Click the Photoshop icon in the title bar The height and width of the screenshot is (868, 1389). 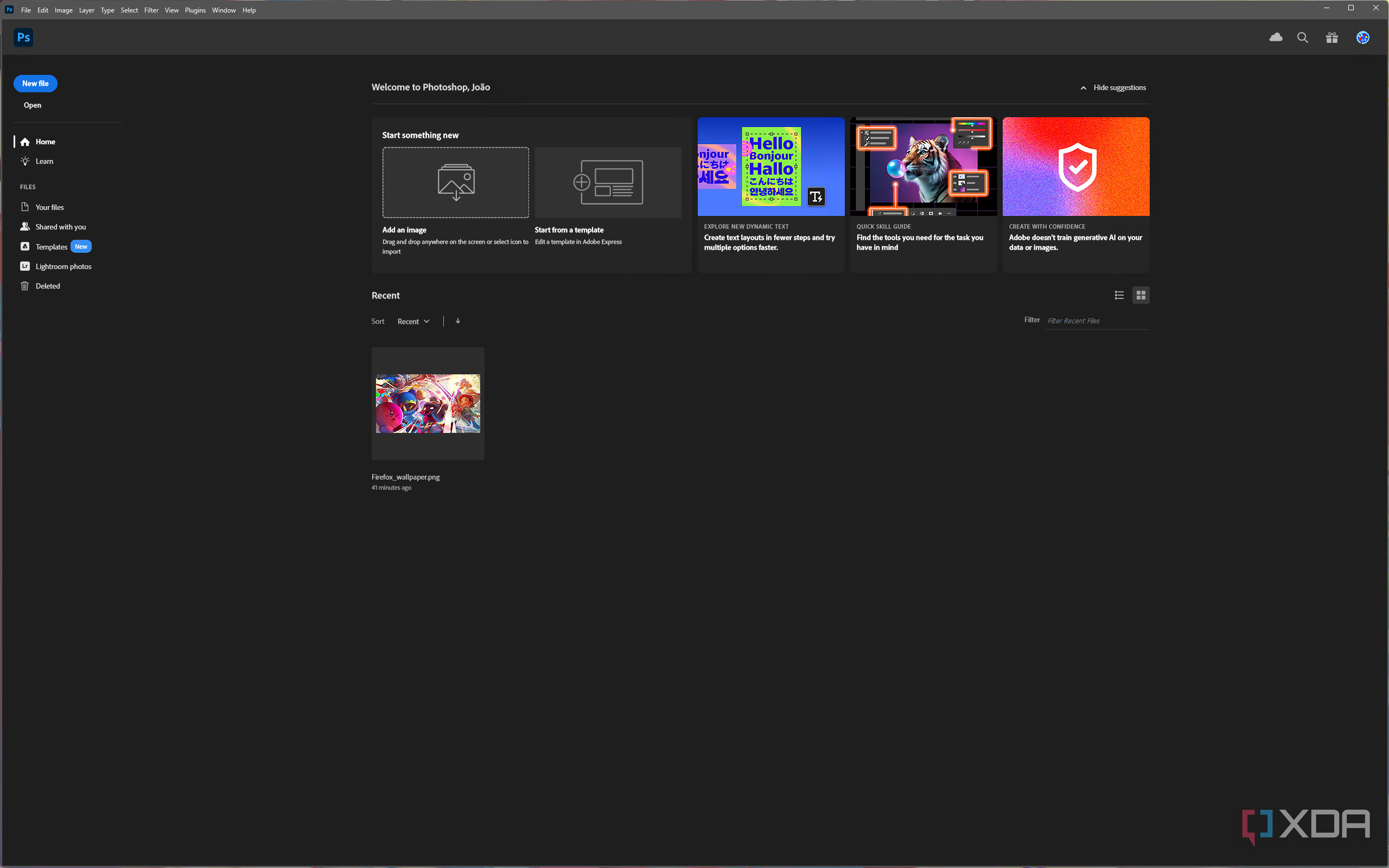(9, 9)
